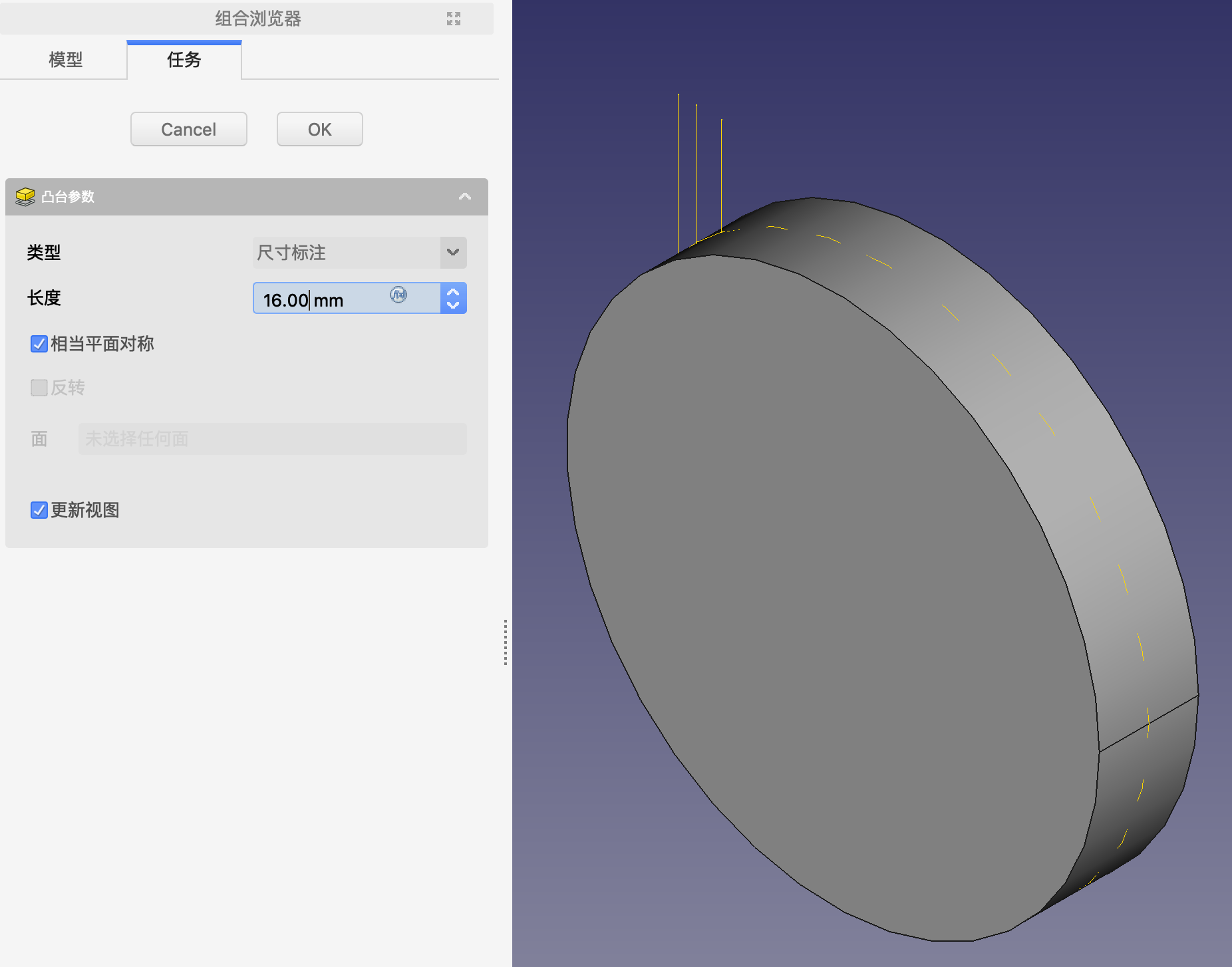This screenshot has width=1232, height=967.
Task: Toggle the 反转 checkbox
Action: click(x=39, y=388)
